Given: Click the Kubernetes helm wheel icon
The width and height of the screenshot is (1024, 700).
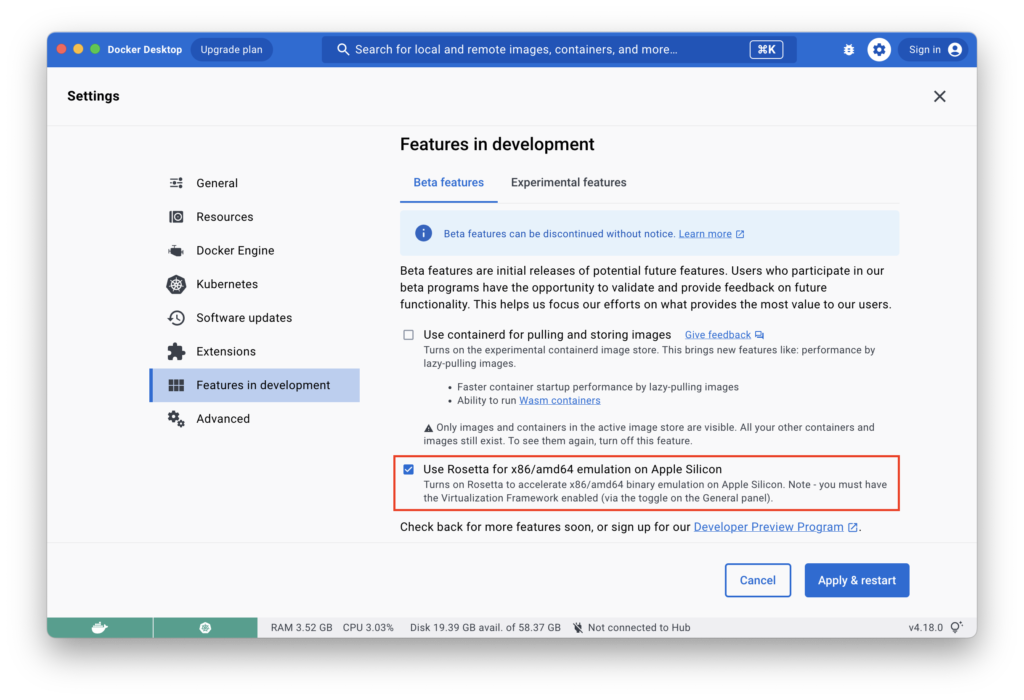Looking at the screenshot, I should click(x=176, y=284).
